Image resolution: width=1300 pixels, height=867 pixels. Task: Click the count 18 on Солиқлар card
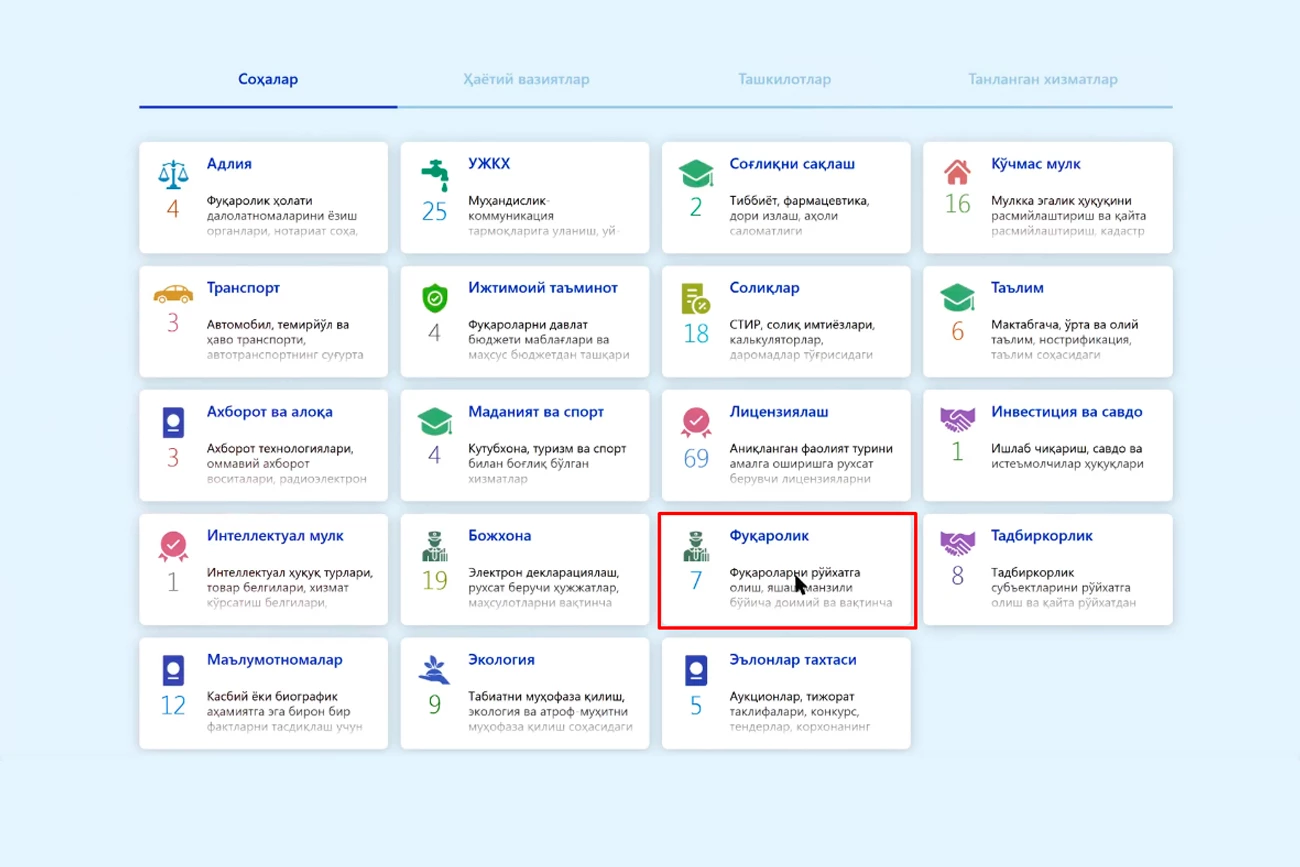coord(696,334)
